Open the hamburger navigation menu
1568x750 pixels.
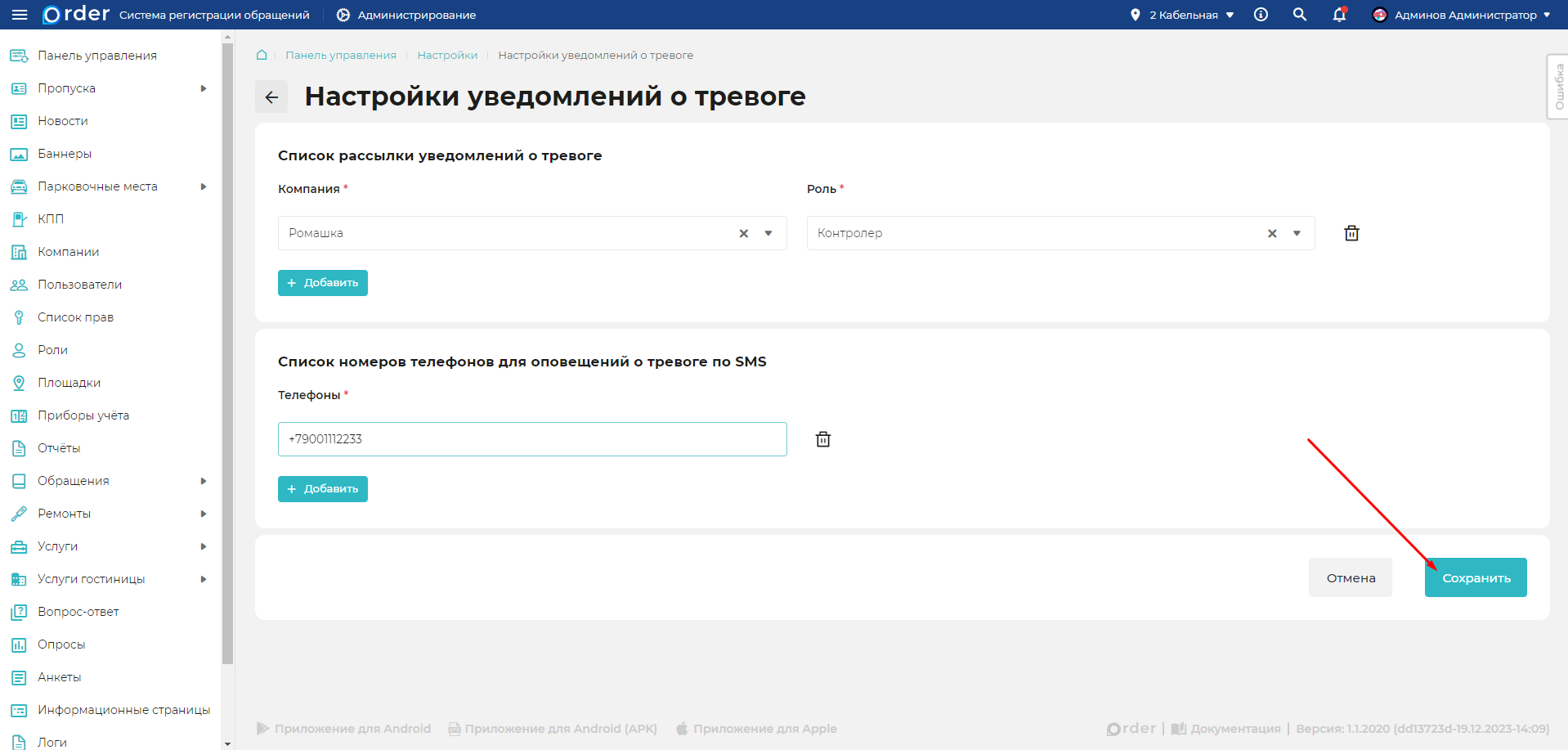20,14
